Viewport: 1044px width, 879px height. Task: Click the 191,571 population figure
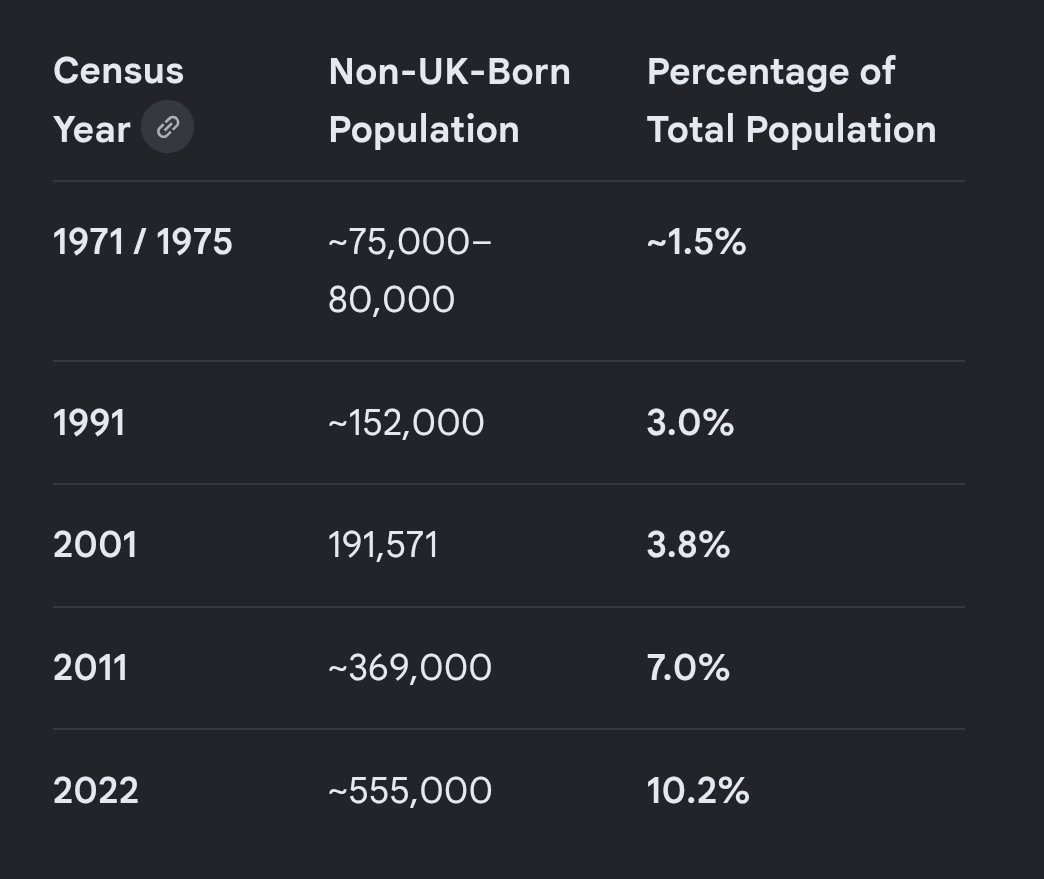coord(384,545)
